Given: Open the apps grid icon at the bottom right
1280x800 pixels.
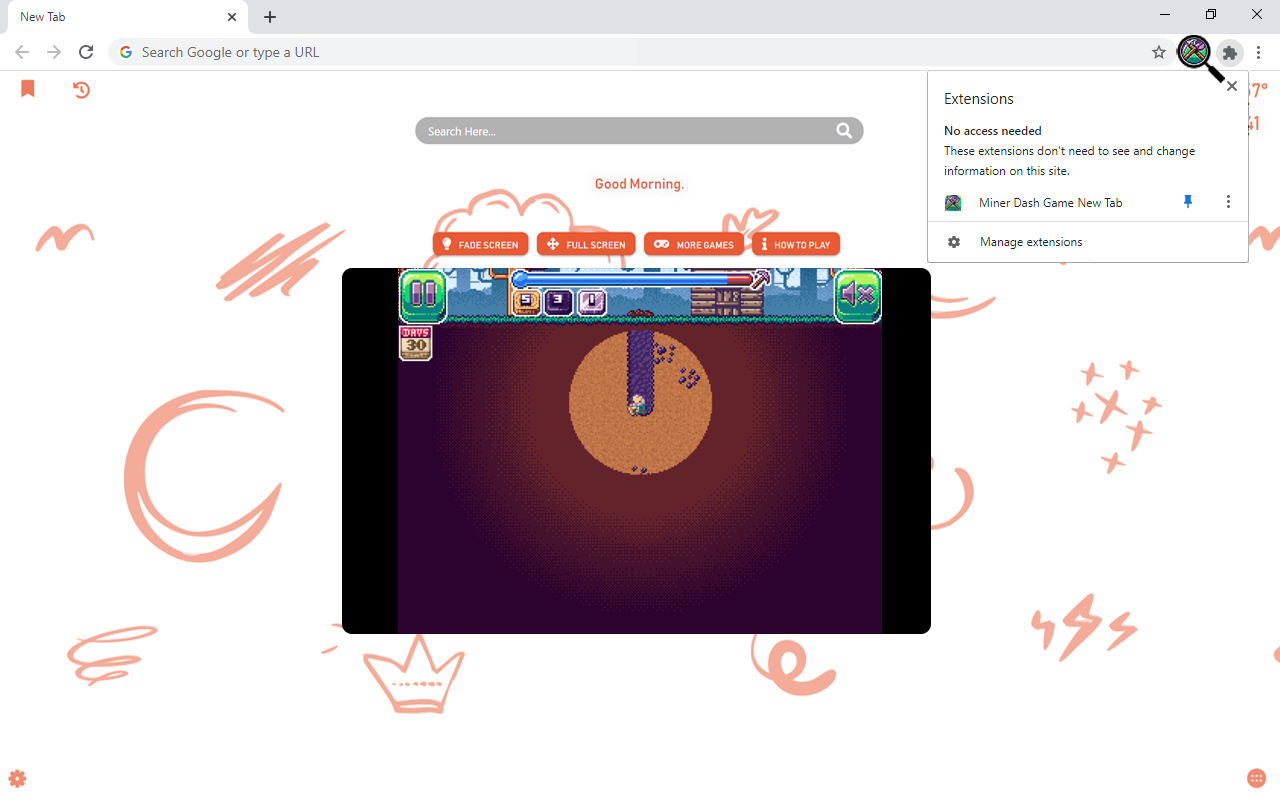Looking at the screenshot, I should coord(1257,779).
